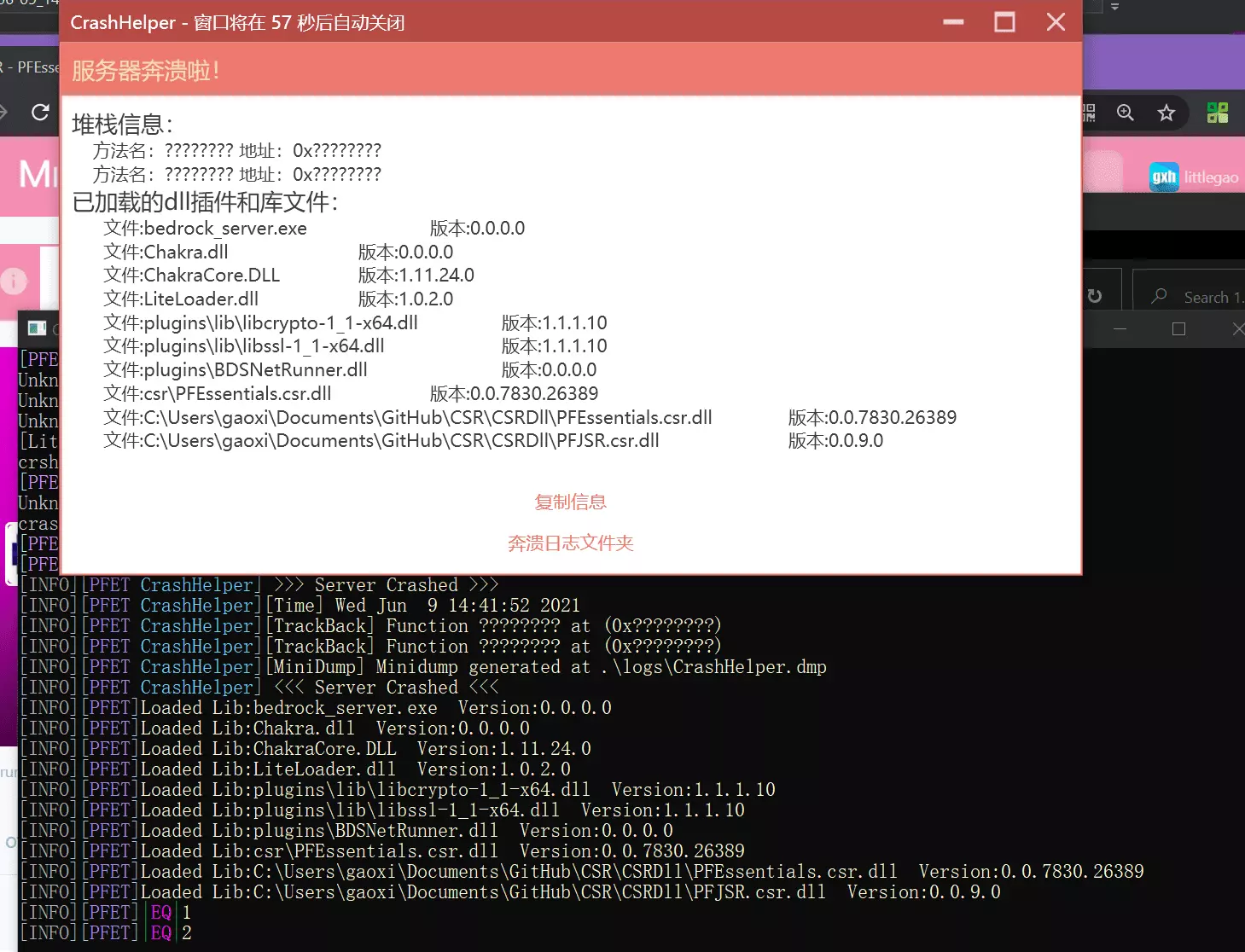This screenshot has width=1245, height=952.
Task: Bookmark the page with the star icon
Action: [x=1166, y=113]
